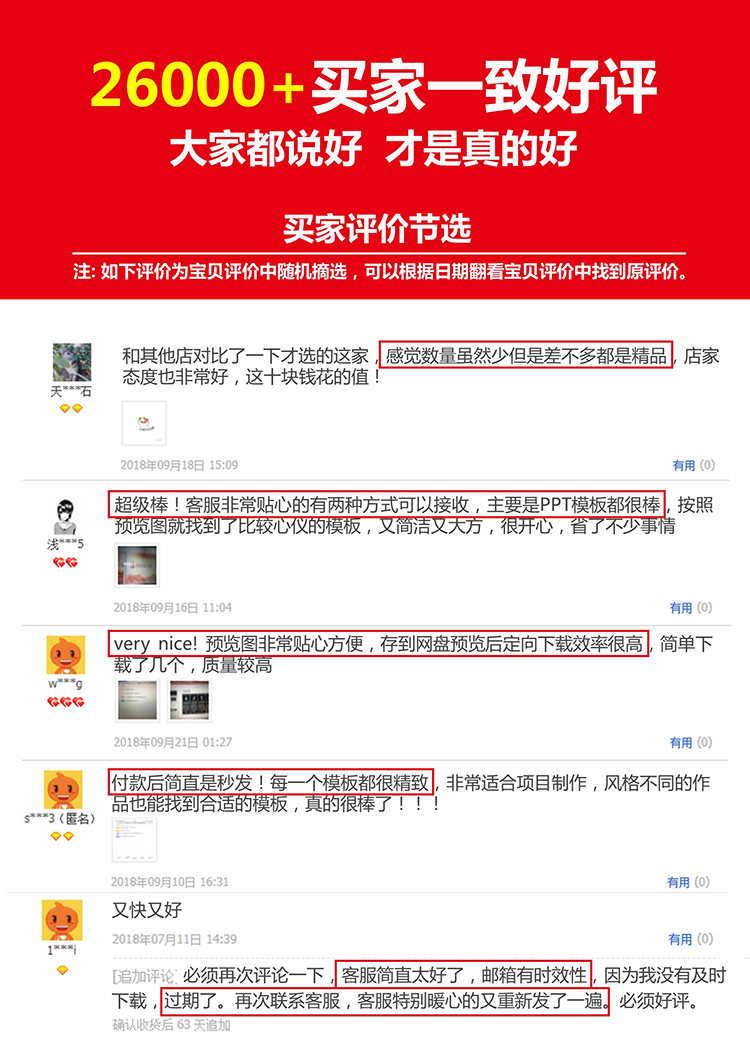The height and width of the screenshot is (1042, 750).
Task: Mark the 01:27 September 21 review 有用
Action: point(681,742)
